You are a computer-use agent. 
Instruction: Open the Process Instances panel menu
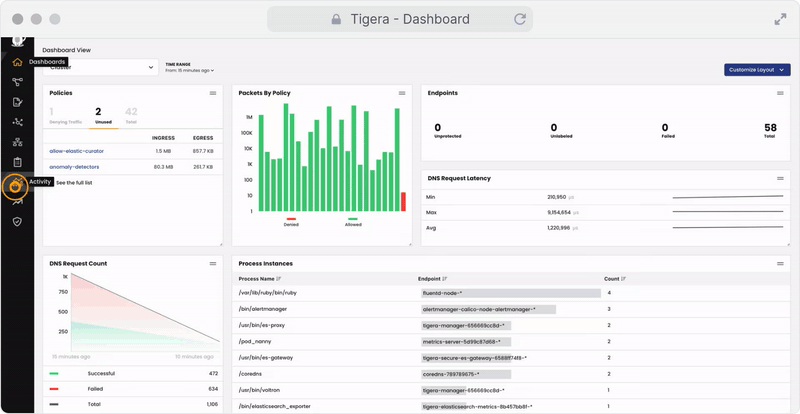(780, 263)
